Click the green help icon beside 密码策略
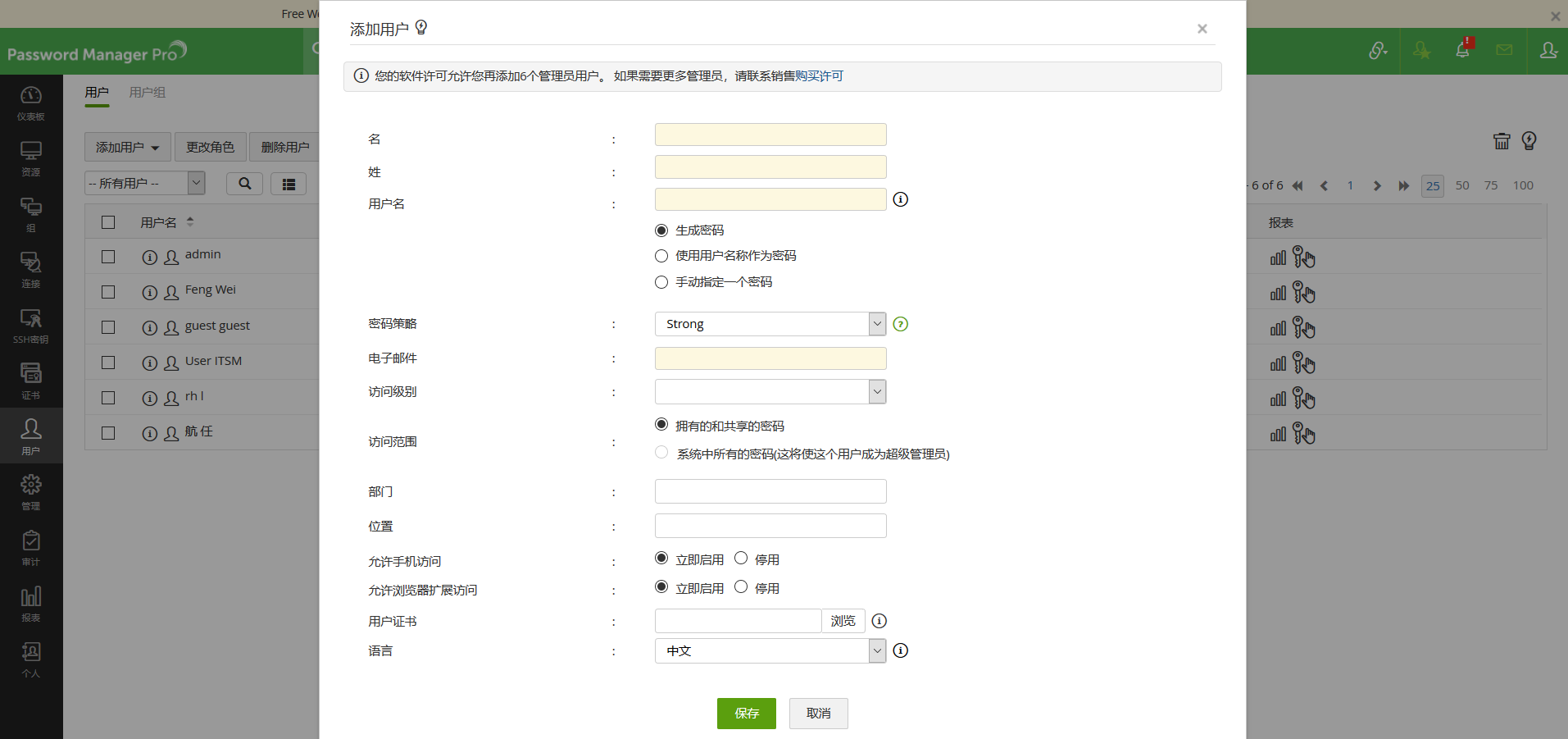This screenshot has height=739, width=1568. pos(900,324)
